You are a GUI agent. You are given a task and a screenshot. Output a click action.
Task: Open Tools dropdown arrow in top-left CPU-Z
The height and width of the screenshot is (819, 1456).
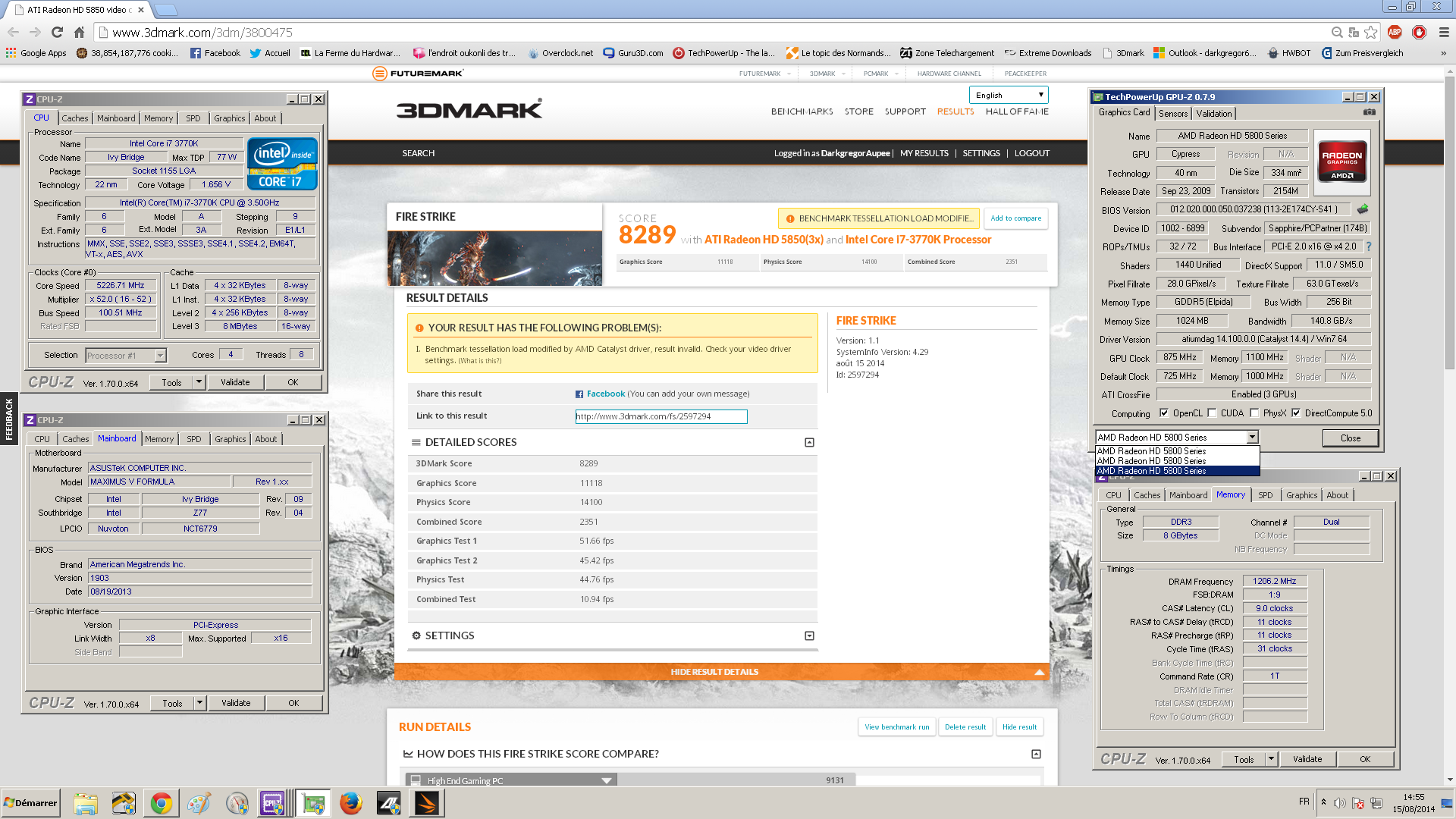[199, 382]
